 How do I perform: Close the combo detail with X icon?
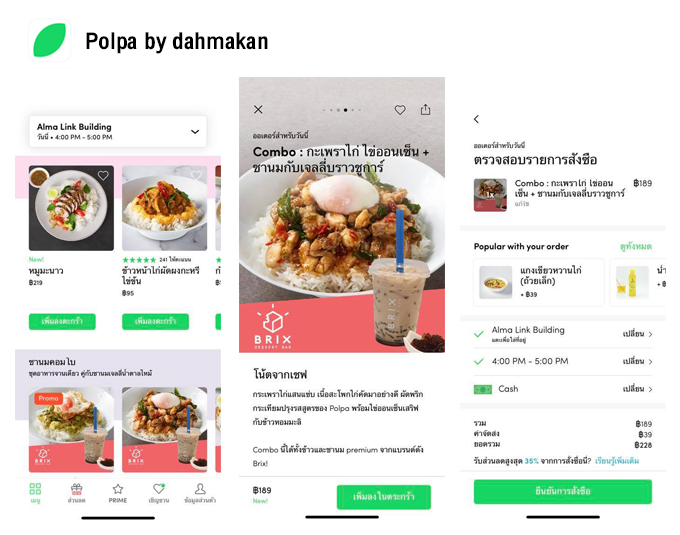258,110
